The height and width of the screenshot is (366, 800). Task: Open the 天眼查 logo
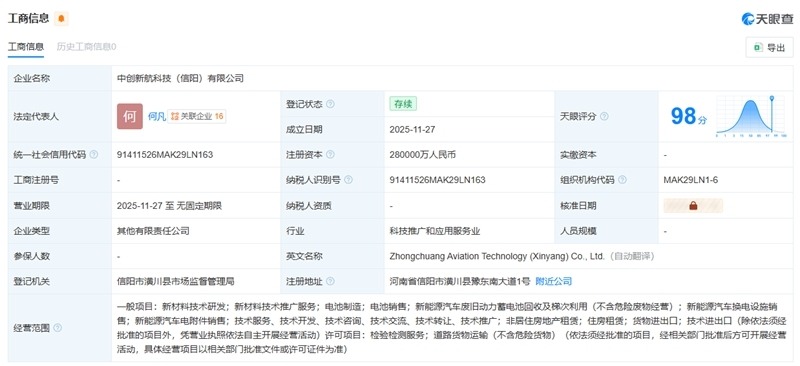767,19
